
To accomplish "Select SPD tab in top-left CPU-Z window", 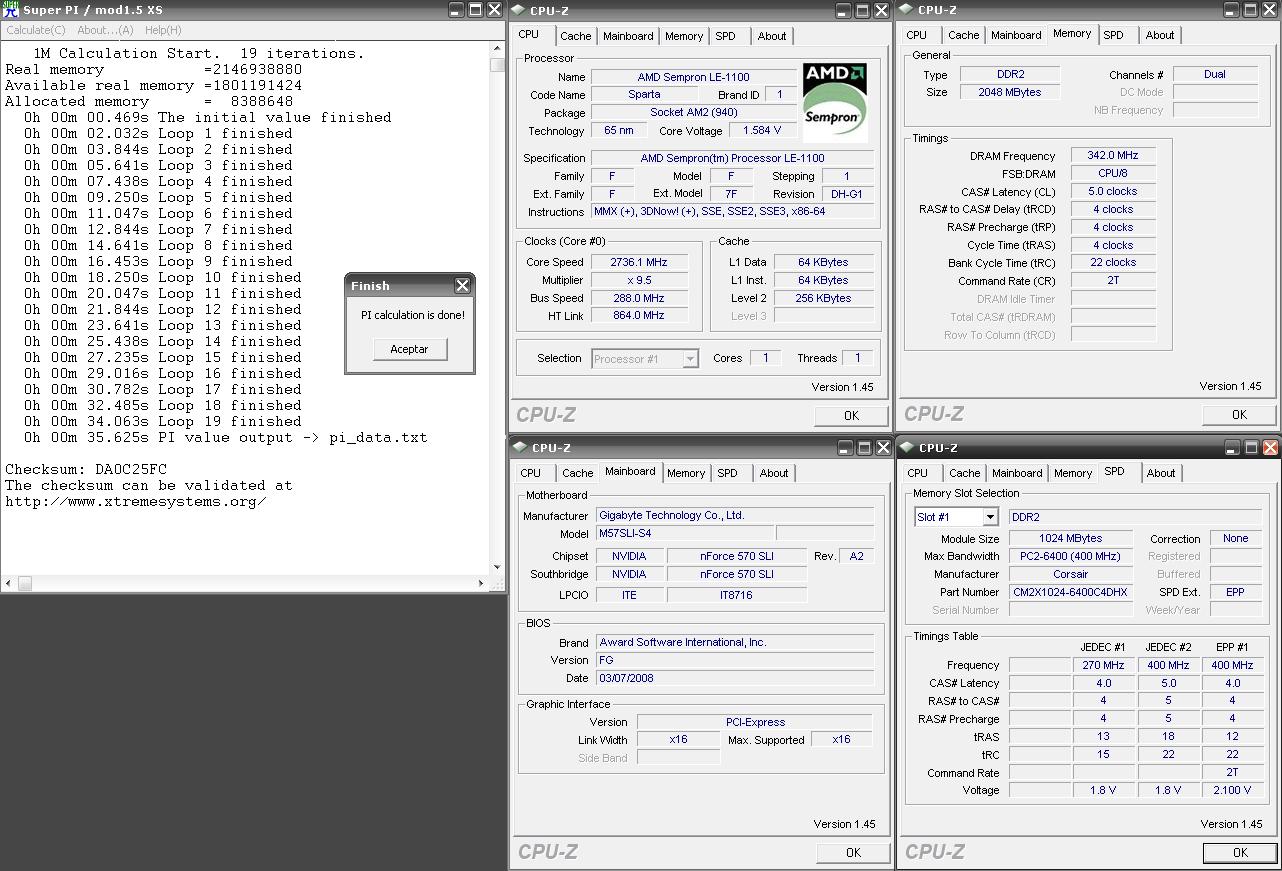I will pos(725,36).
